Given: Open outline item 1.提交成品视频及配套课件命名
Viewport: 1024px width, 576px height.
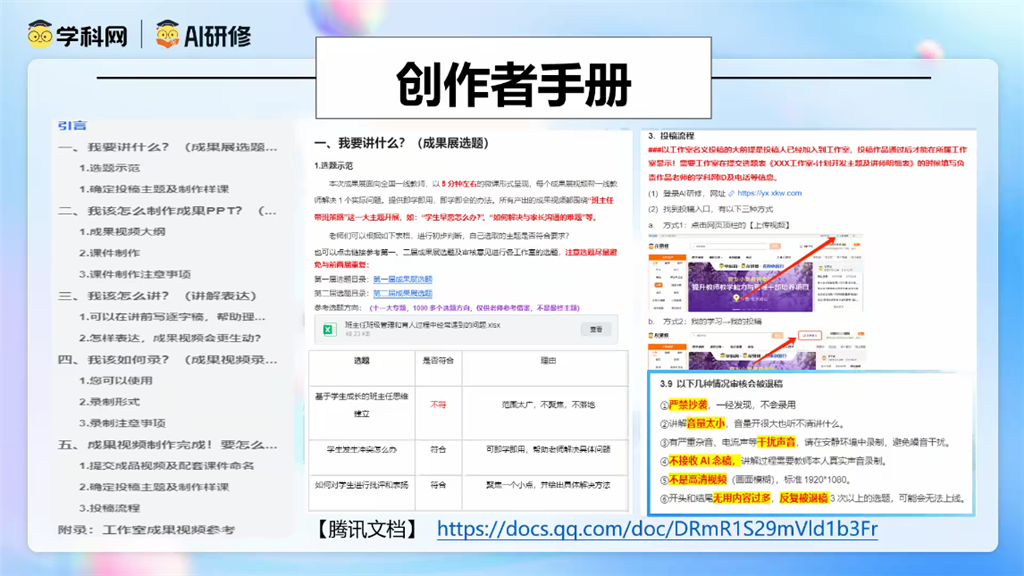Looking at the screenshot, I should [x=167, y=466].
